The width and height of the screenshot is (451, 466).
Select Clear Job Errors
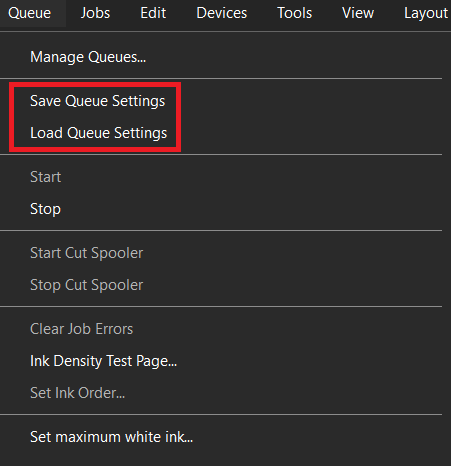[x=221, y=329]
